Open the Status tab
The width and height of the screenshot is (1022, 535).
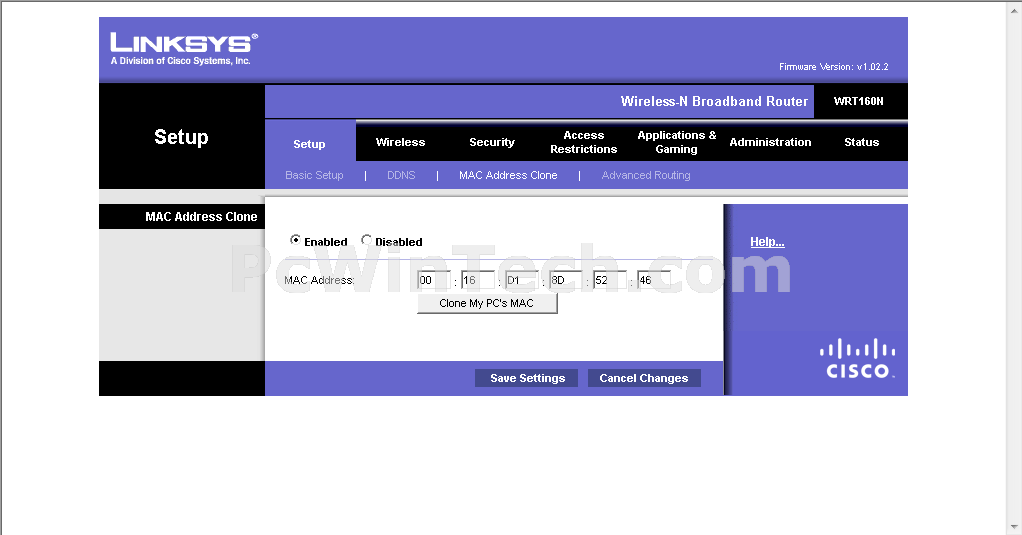coord(862,142)
